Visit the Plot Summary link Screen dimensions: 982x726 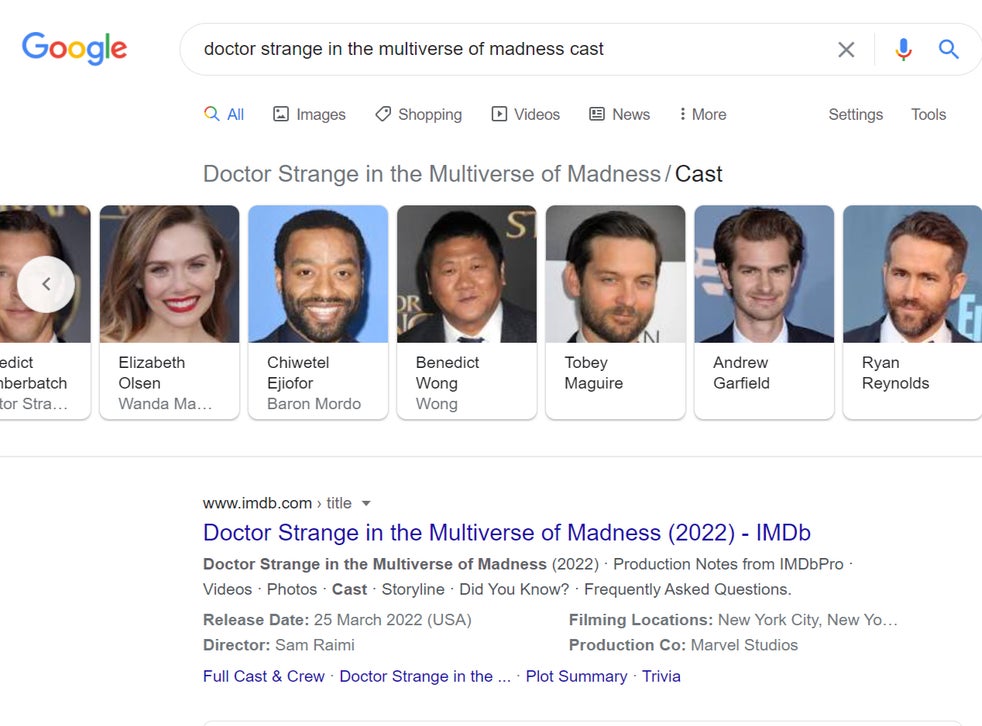coord(576,676)
